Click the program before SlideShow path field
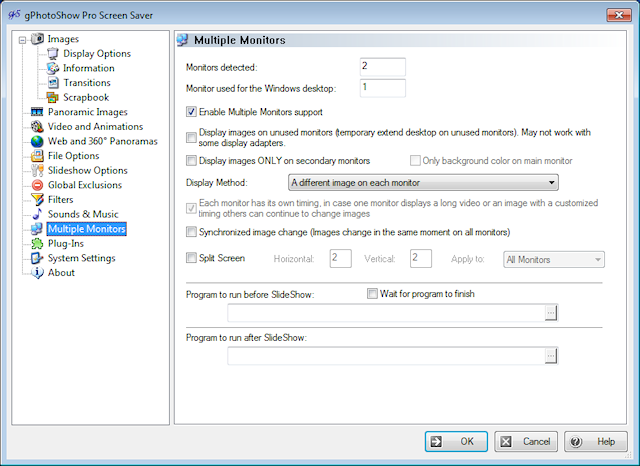 387,313
